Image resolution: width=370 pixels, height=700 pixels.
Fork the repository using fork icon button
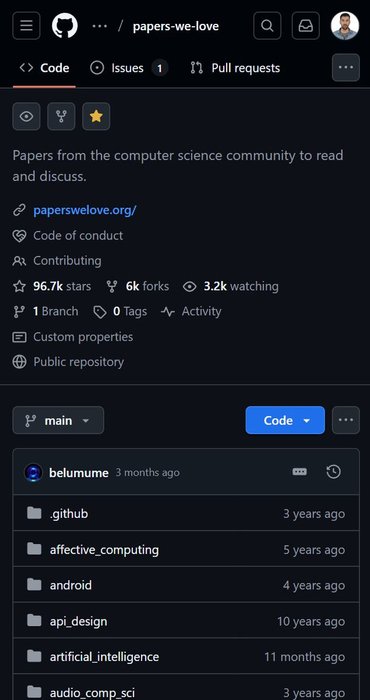[61, 117]
